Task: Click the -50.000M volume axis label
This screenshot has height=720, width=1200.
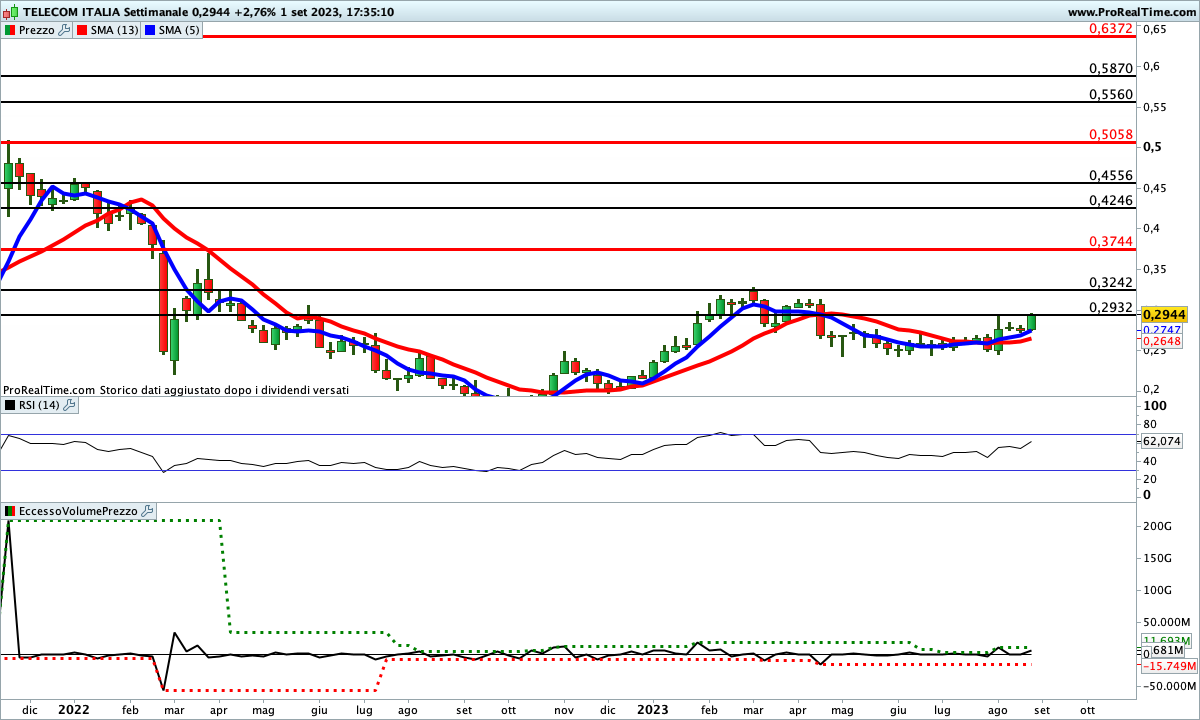Action: coord(1167,686)
